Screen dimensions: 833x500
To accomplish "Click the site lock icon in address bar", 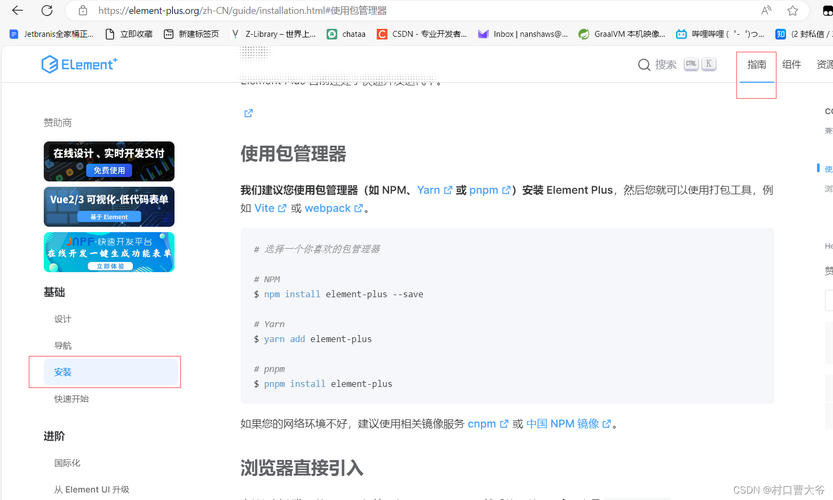I will [x=82, y=11].
